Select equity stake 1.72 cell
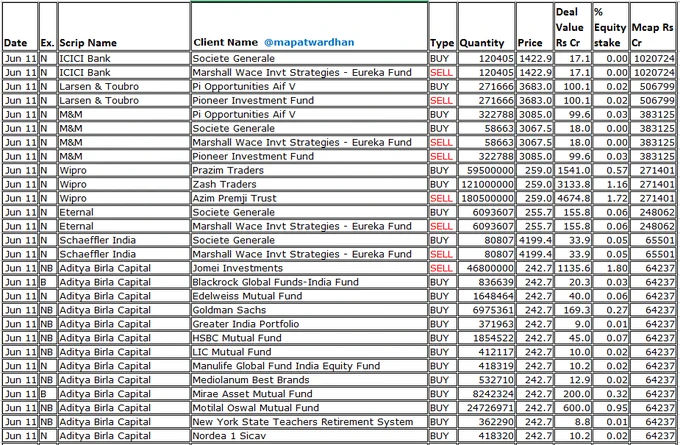 click(610, 198)
